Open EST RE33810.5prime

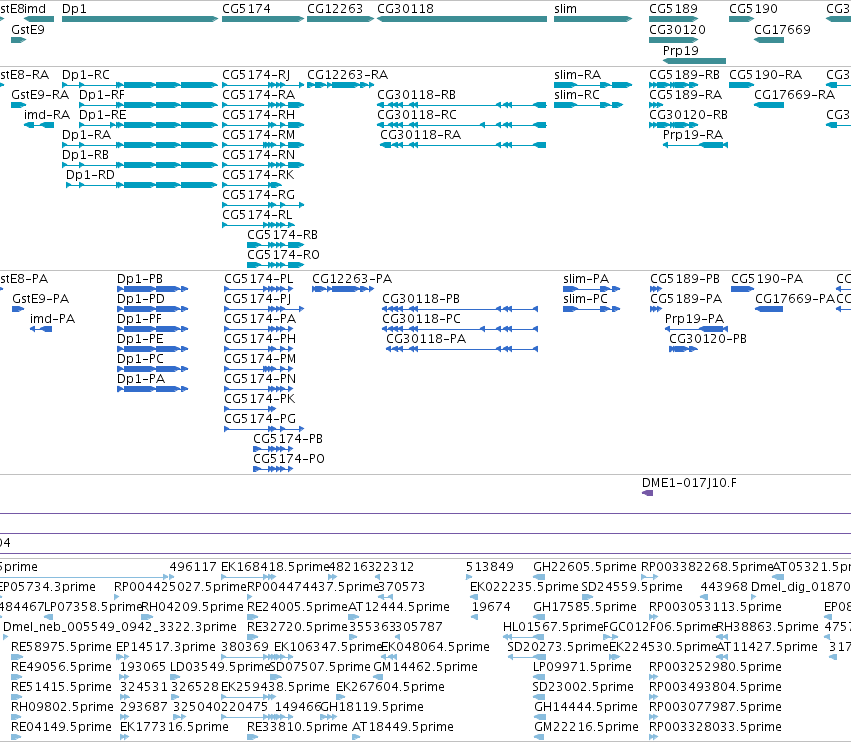click(252, 737)
